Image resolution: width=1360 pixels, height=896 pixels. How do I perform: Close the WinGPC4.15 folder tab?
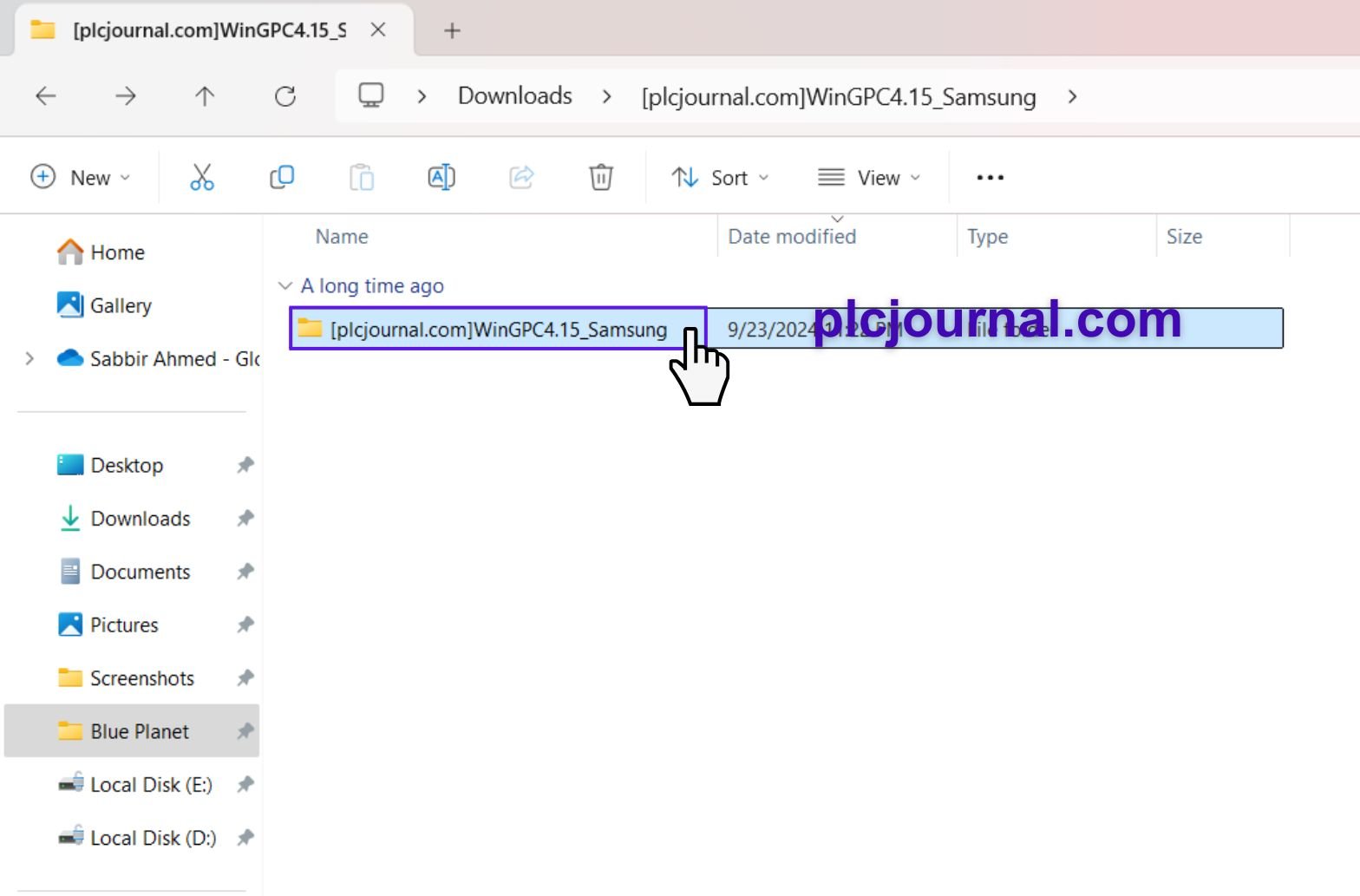click(x=378, y=29)
